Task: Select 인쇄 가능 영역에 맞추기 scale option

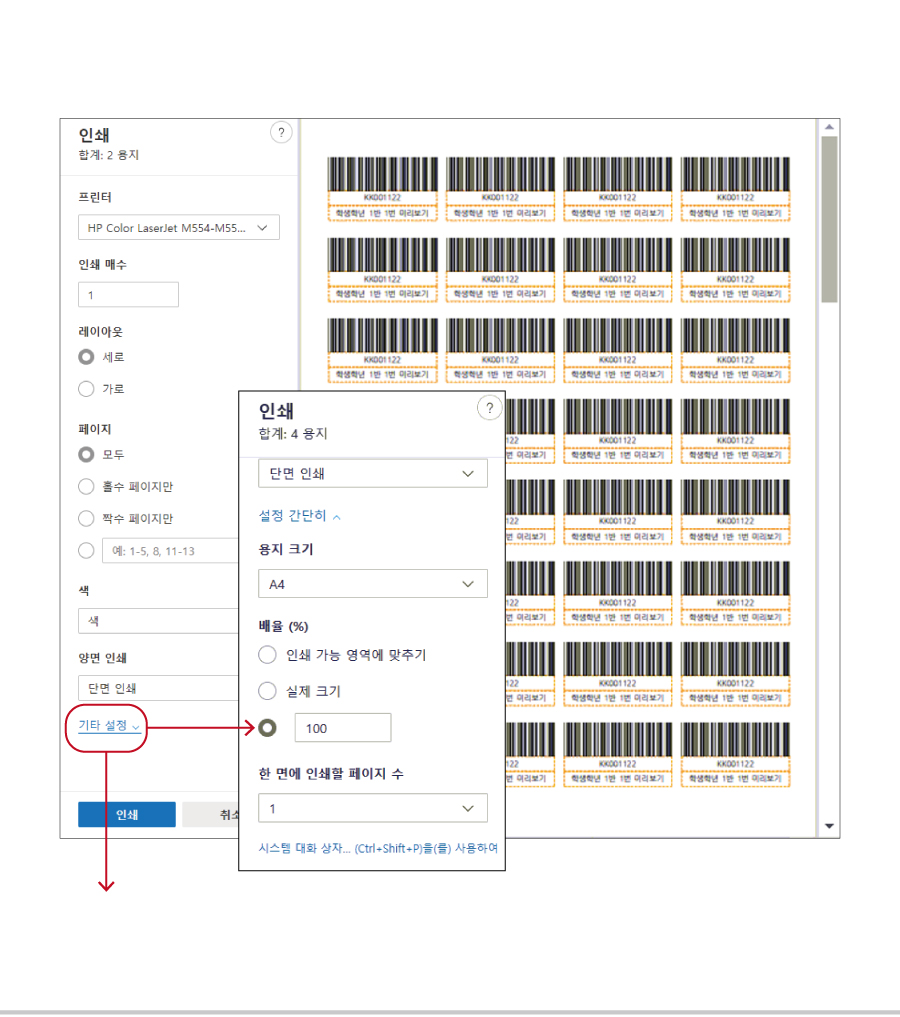Action: click(267, 654)
